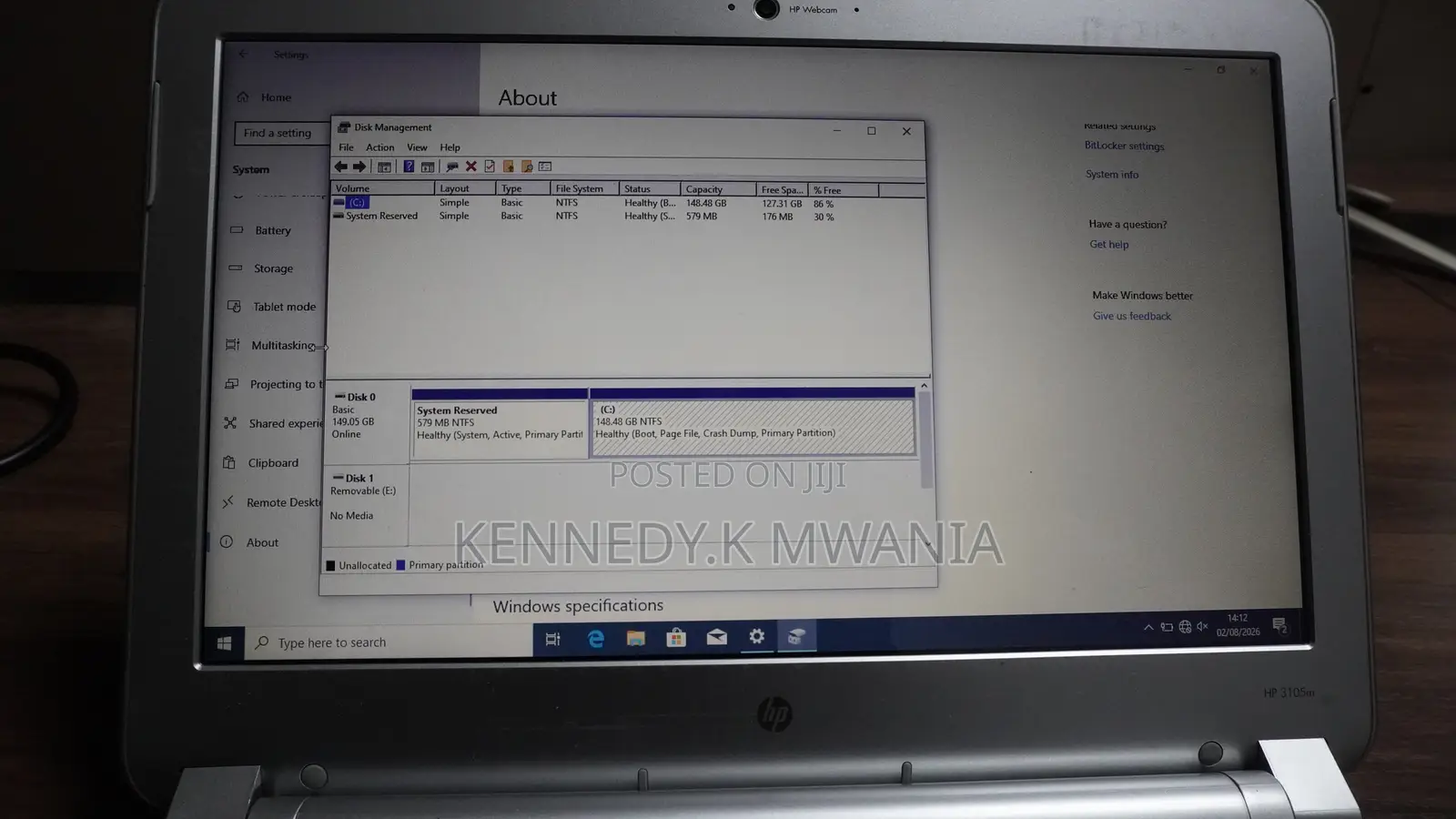Viewport: 1456px width, 819px height.
Task: Click the Explore magnifier toolbar icon
Action: click(527, 167)
